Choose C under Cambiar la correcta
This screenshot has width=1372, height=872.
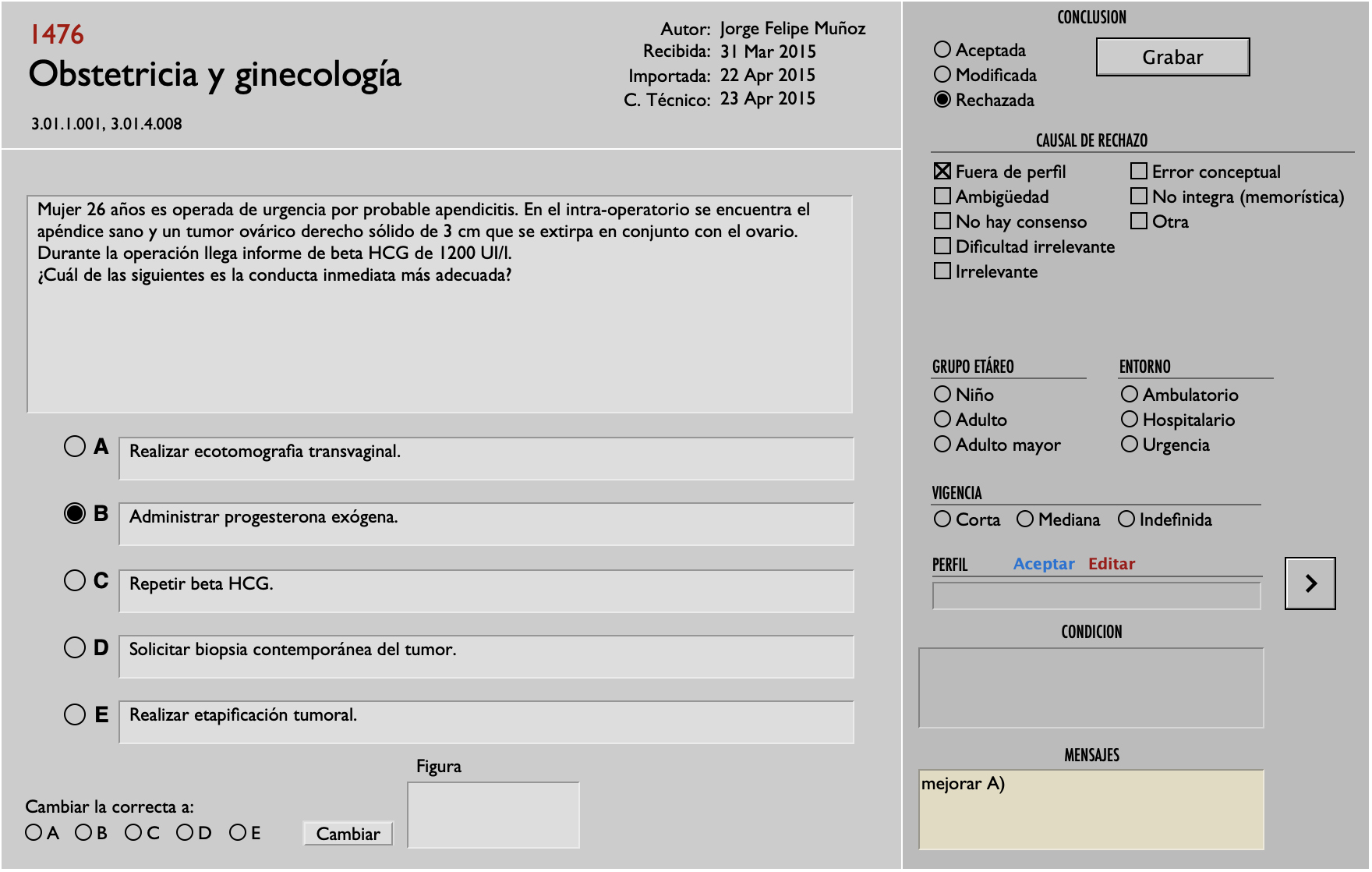[133, 833]
